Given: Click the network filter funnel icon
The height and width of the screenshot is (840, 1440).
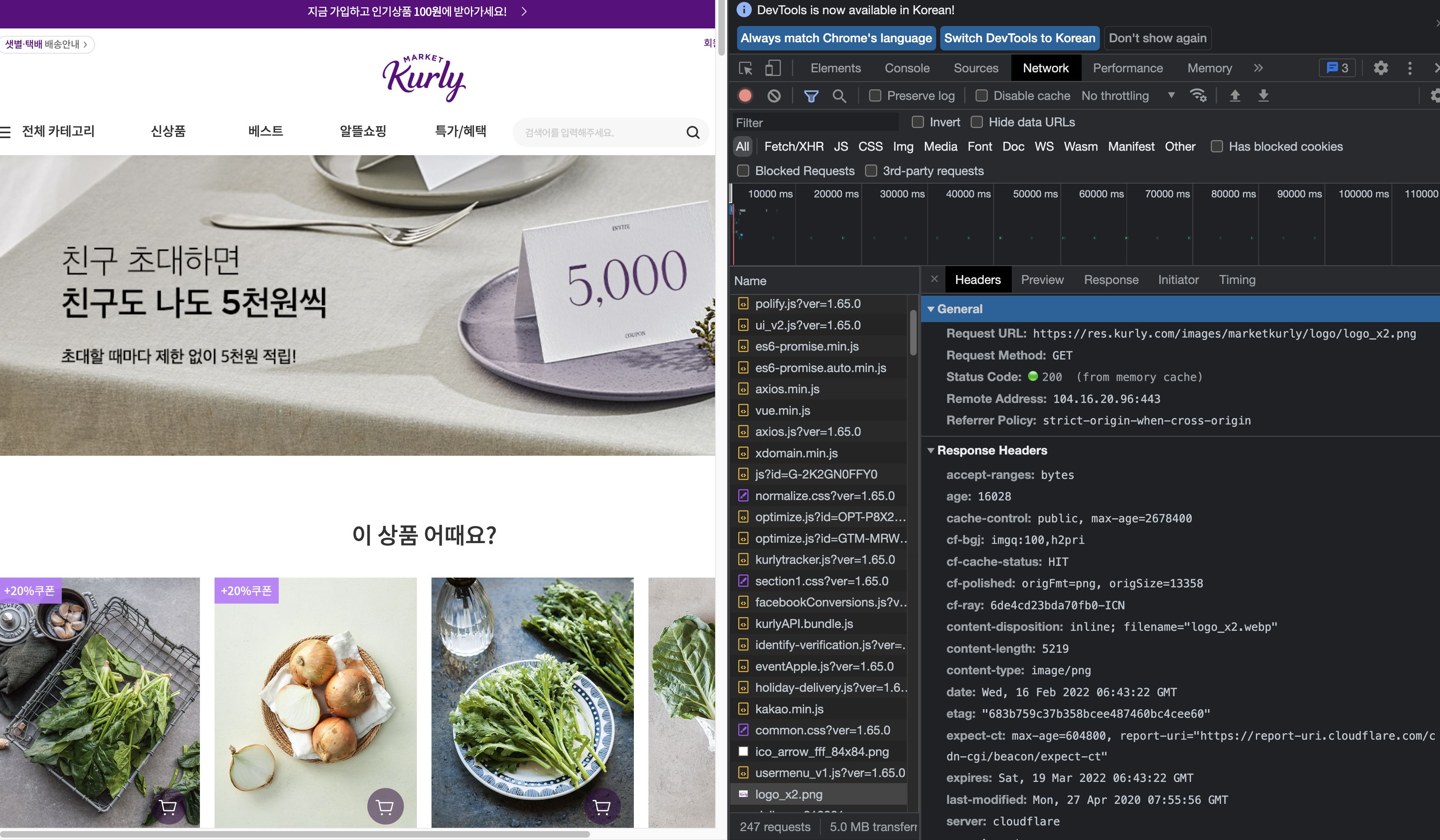Looking at the screenshot, I should [811, 96].
